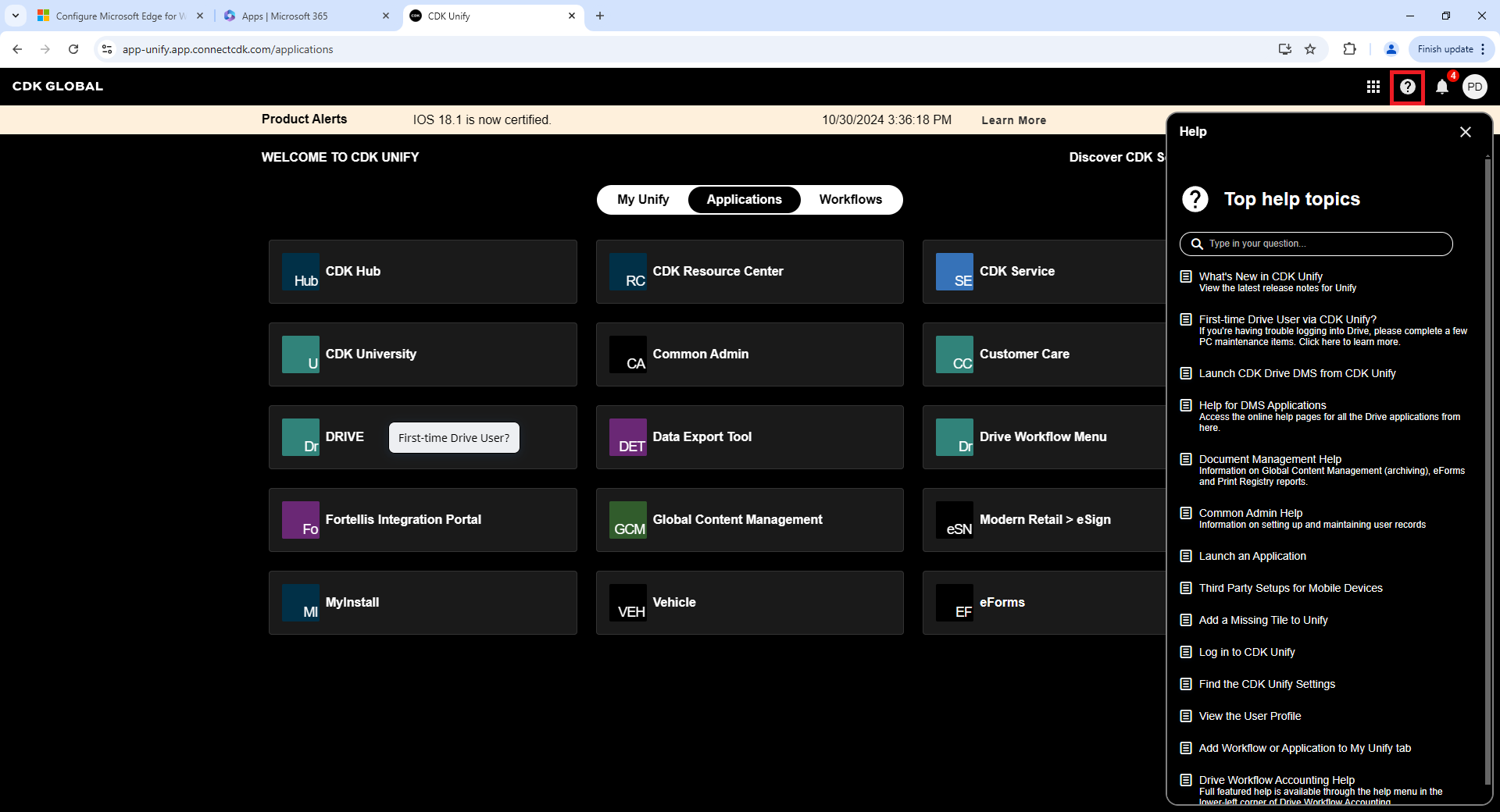The height and width of the screenshot is (812, 1500).
Task: Reload the page with the refresh icon
Action: 73,49
